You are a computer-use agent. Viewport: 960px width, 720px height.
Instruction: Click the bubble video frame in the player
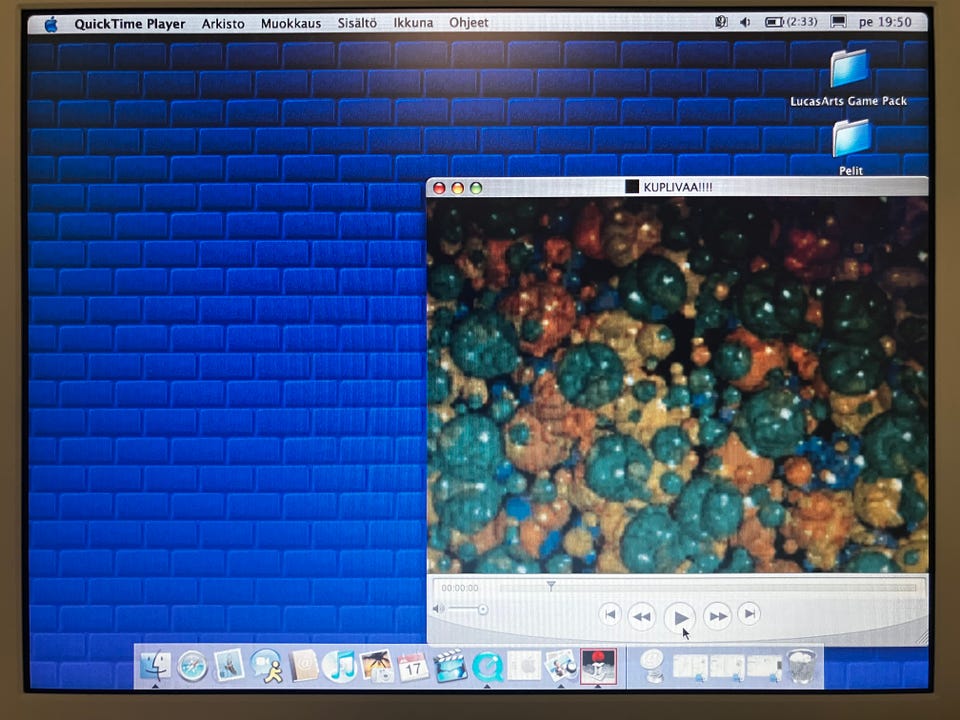[677, 385]
